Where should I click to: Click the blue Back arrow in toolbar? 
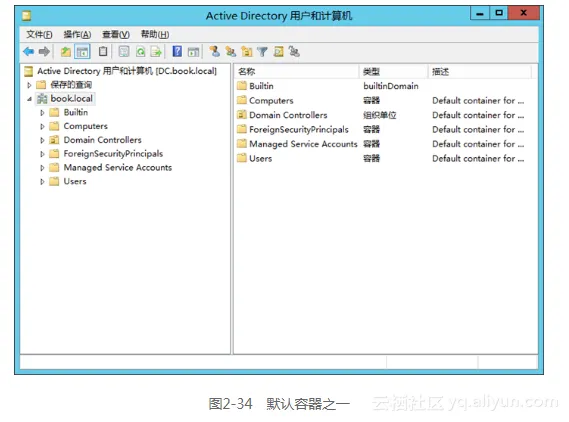point(28,52)
